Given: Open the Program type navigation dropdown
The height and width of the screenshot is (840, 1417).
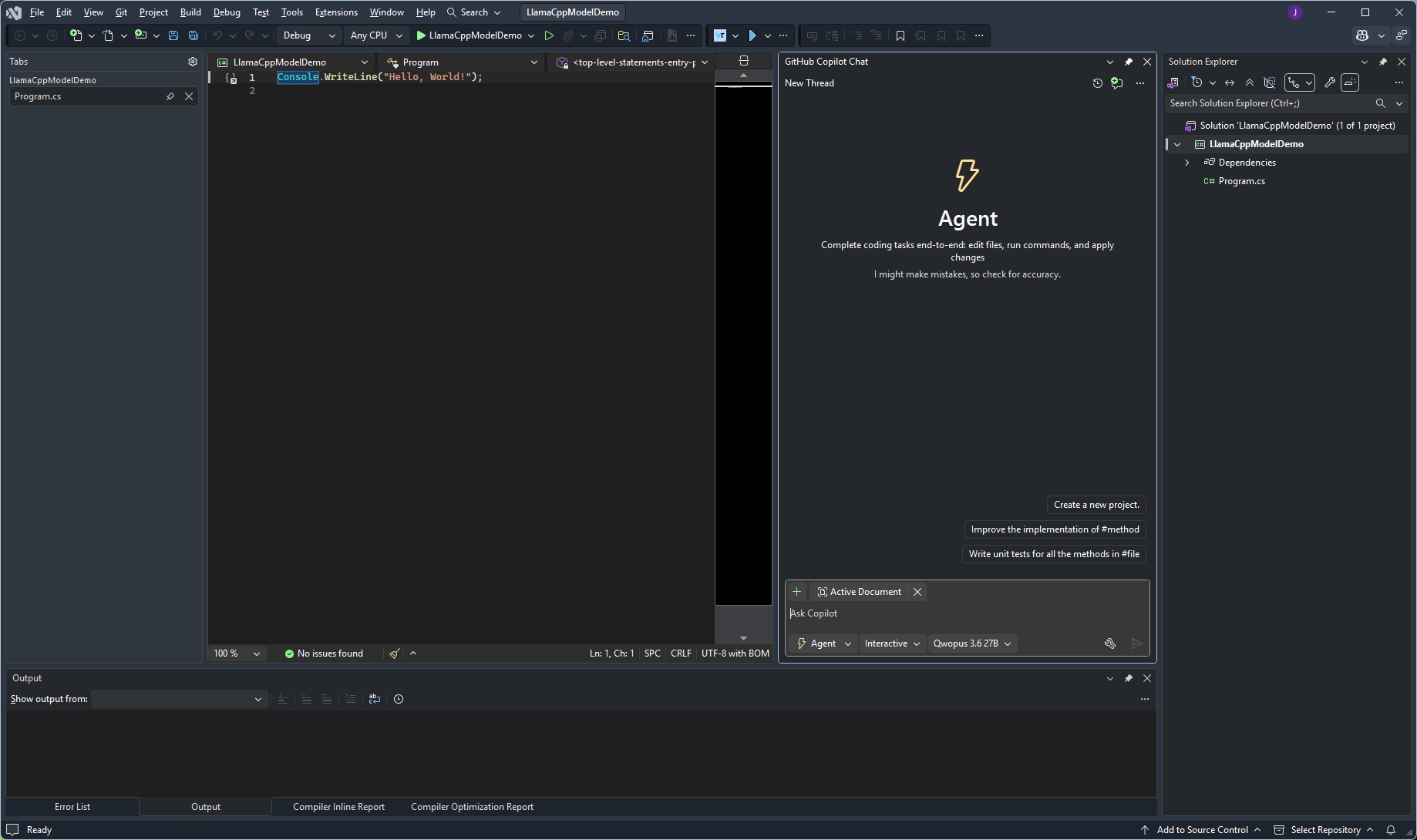Looking at the screenshot, I should click(x=463, y=62).
